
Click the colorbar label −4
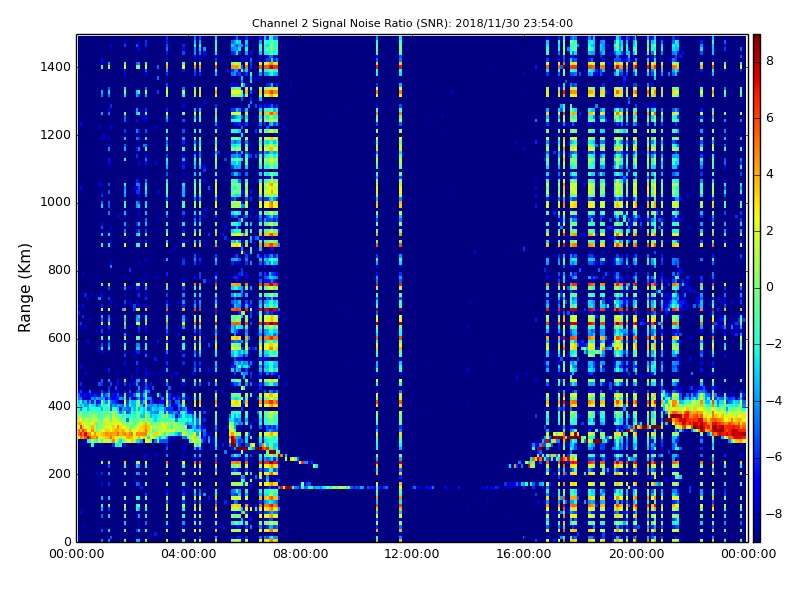774,401
